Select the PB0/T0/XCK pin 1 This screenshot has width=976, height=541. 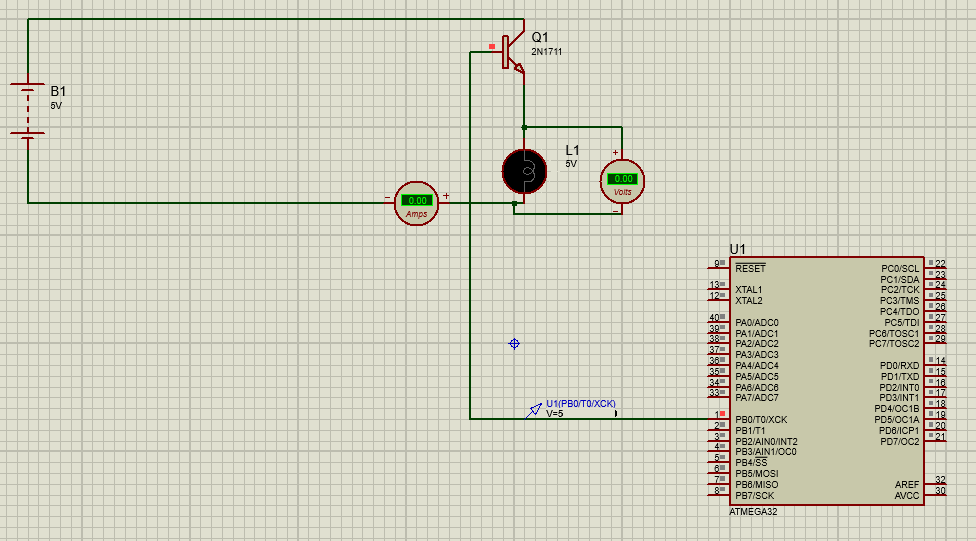click(x=718, y=415)
